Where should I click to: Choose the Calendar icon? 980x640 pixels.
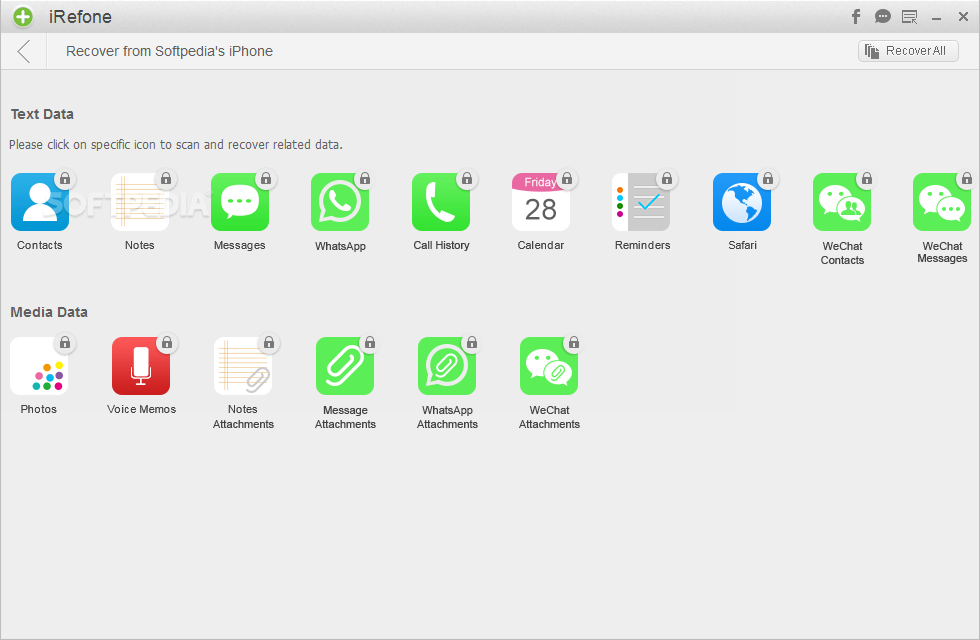[541, 202]
